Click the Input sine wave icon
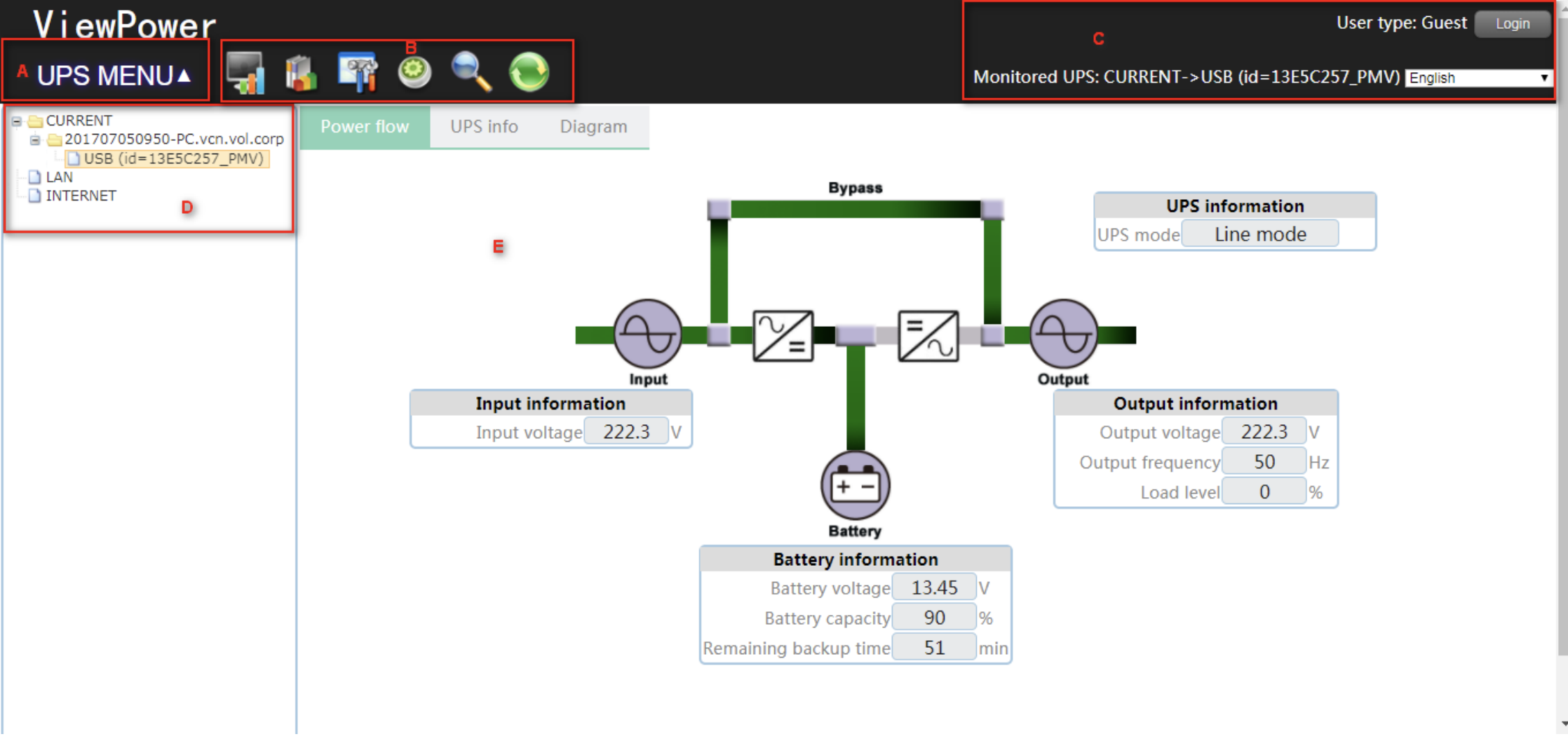The image size is (1568, 746). point(647,334)
